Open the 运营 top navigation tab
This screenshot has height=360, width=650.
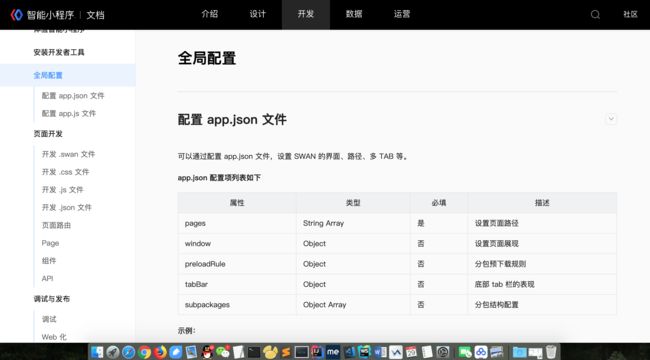point(402,14)
